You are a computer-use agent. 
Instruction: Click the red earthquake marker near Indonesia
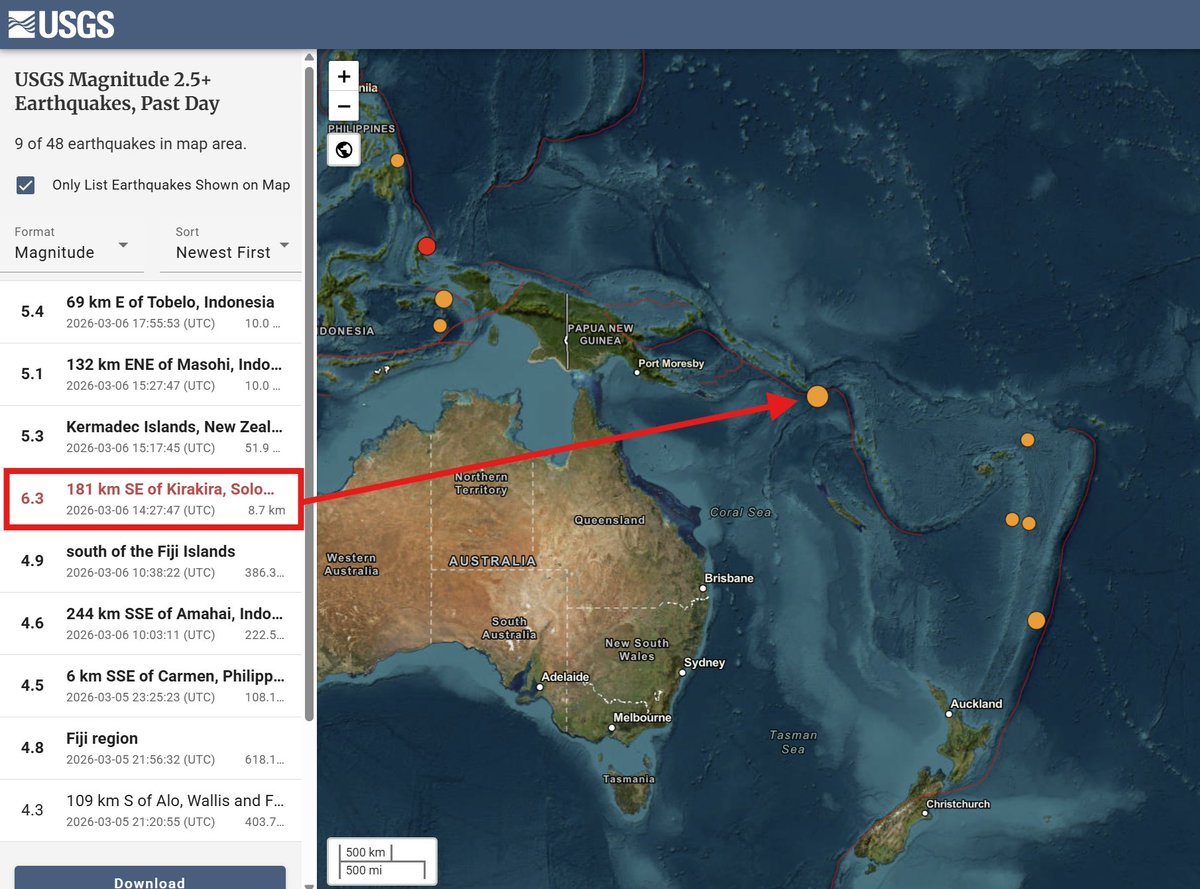pyautogui.click(x=427, y=247)
